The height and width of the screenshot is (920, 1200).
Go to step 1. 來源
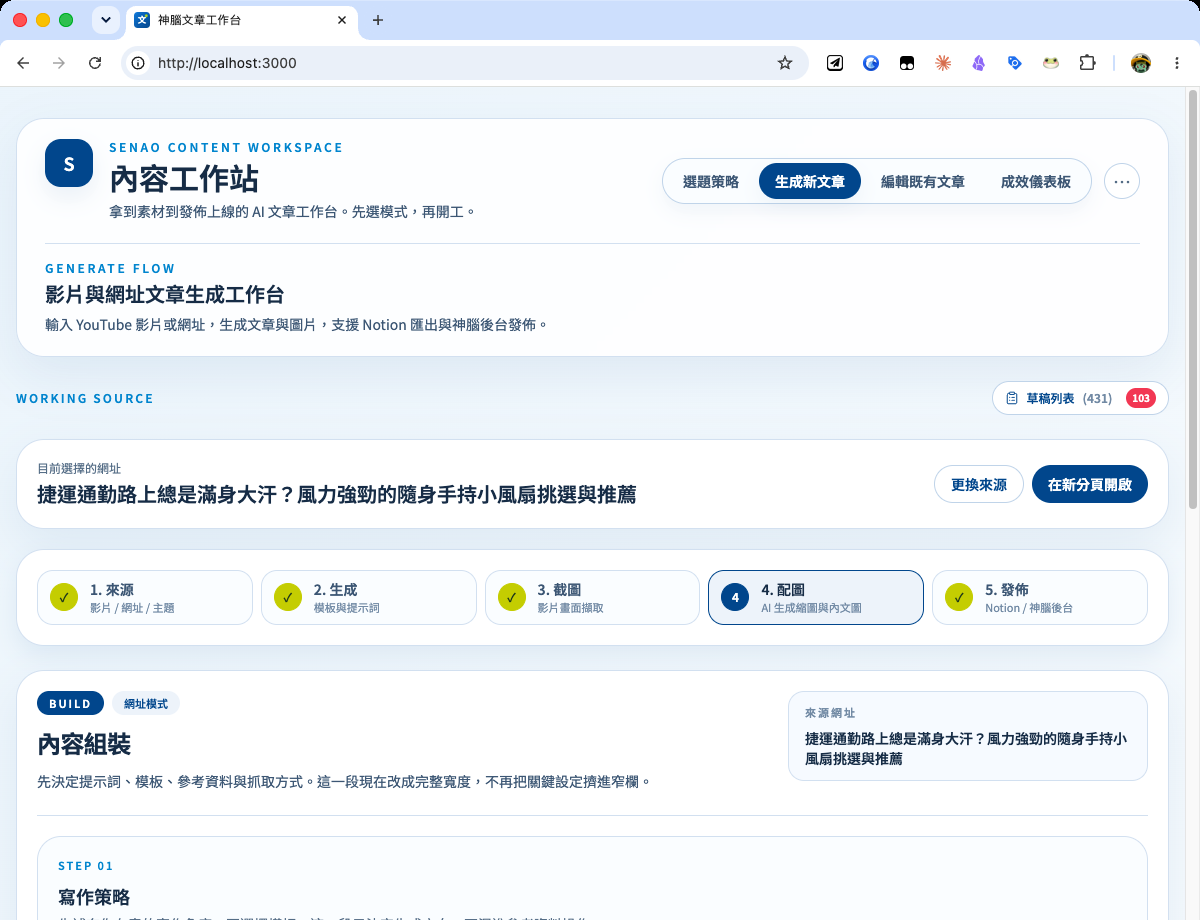click(145, 597)
